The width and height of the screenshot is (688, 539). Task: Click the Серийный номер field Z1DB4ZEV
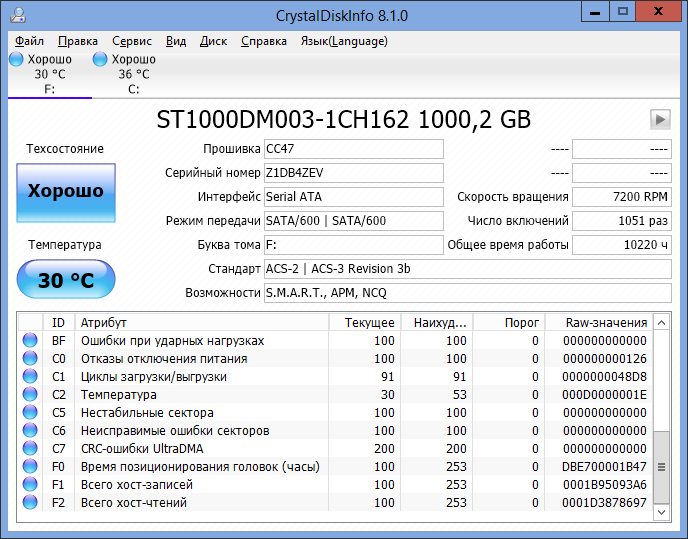(x=353, y=173)
